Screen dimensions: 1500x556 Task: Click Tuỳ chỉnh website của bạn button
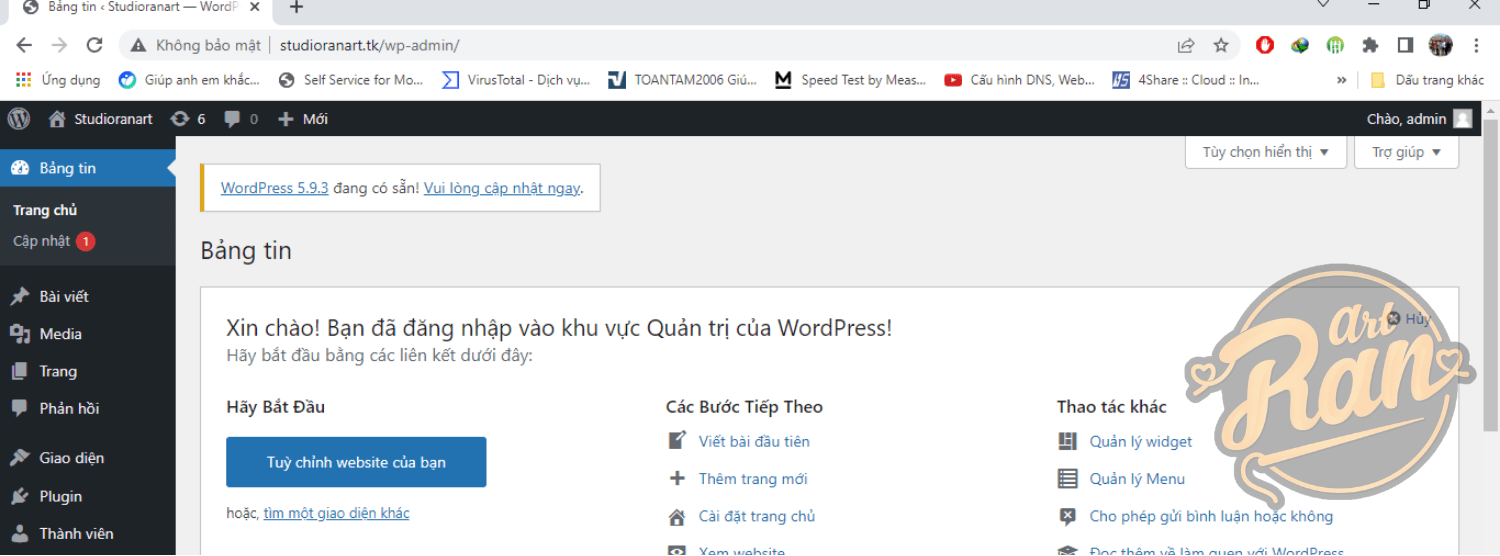pyautogui.click(x=356, y=462)
